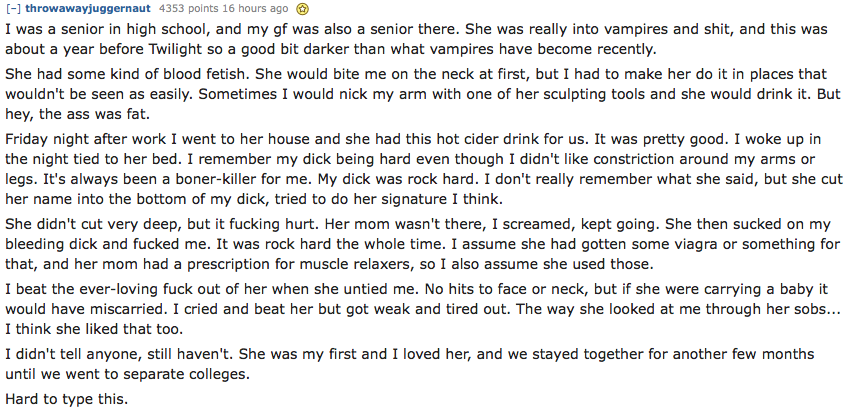Open throwawayjuggernaut's user profile link
This screenshot has height=411, width=860.
88,9
